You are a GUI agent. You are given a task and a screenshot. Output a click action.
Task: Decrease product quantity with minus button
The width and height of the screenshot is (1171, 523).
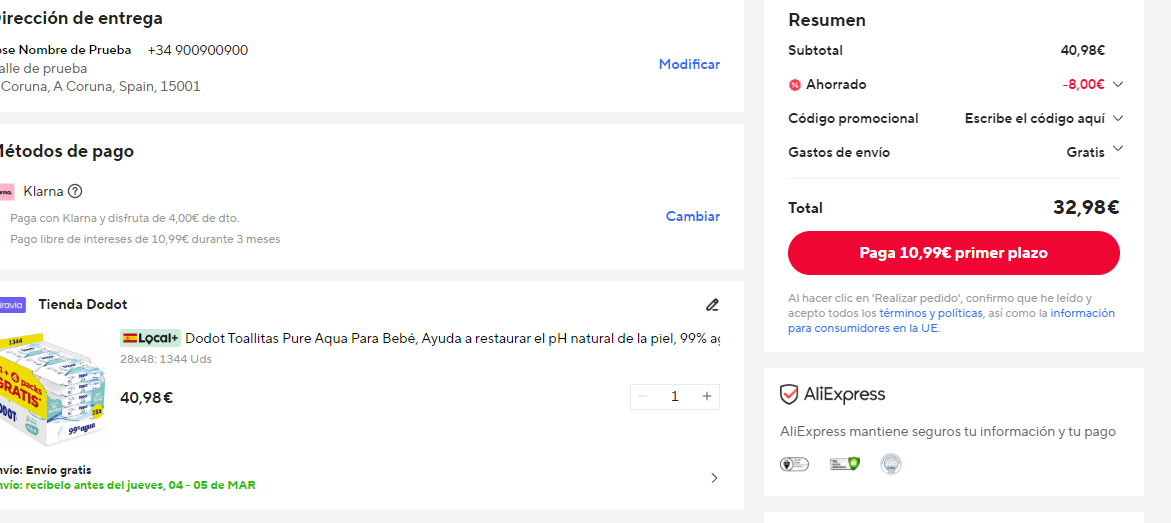pyautogui.click(x=643, y=397)
